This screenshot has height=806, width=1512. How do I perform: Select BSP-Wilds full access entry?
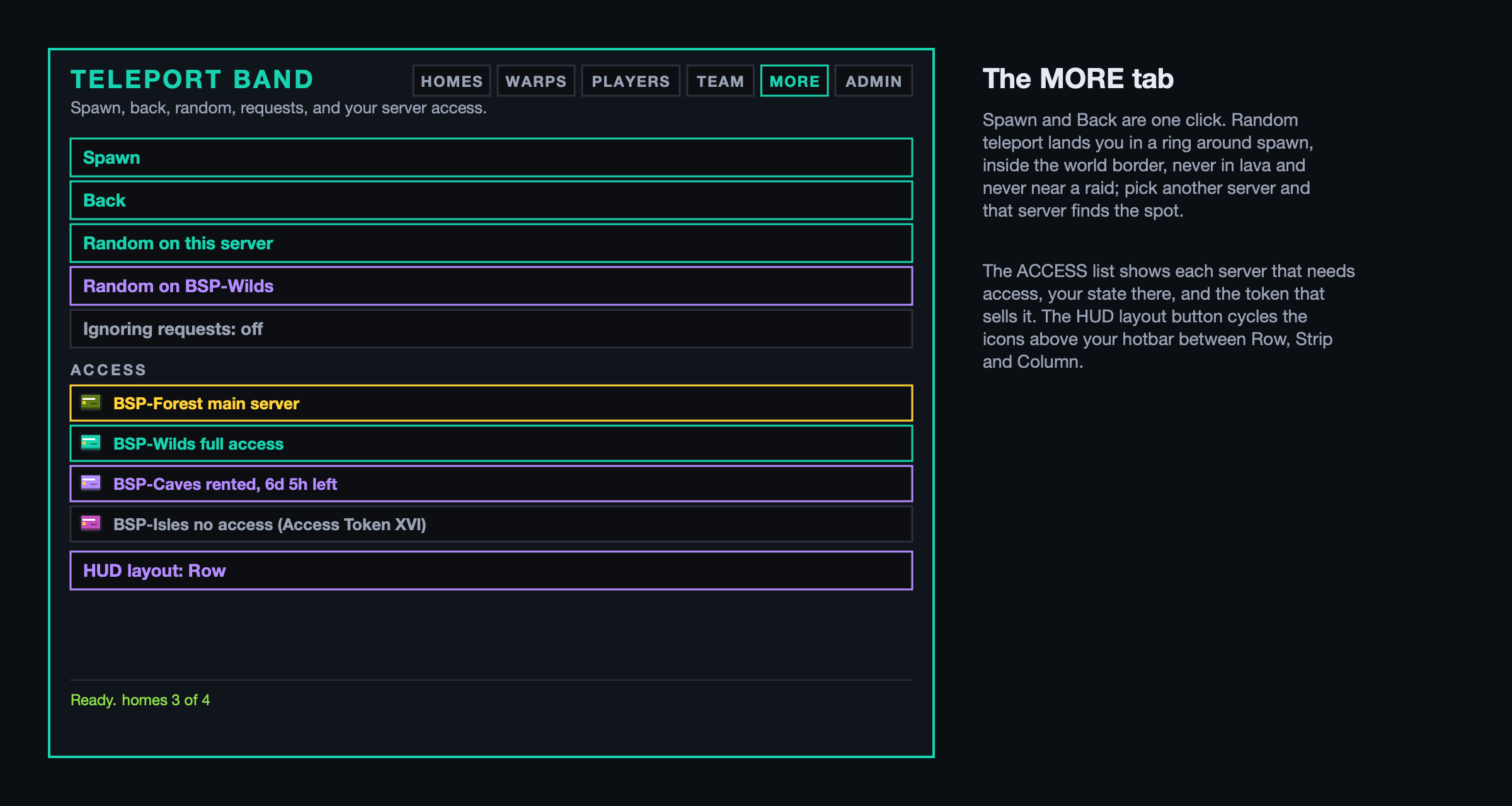click(x=491, y=443)
